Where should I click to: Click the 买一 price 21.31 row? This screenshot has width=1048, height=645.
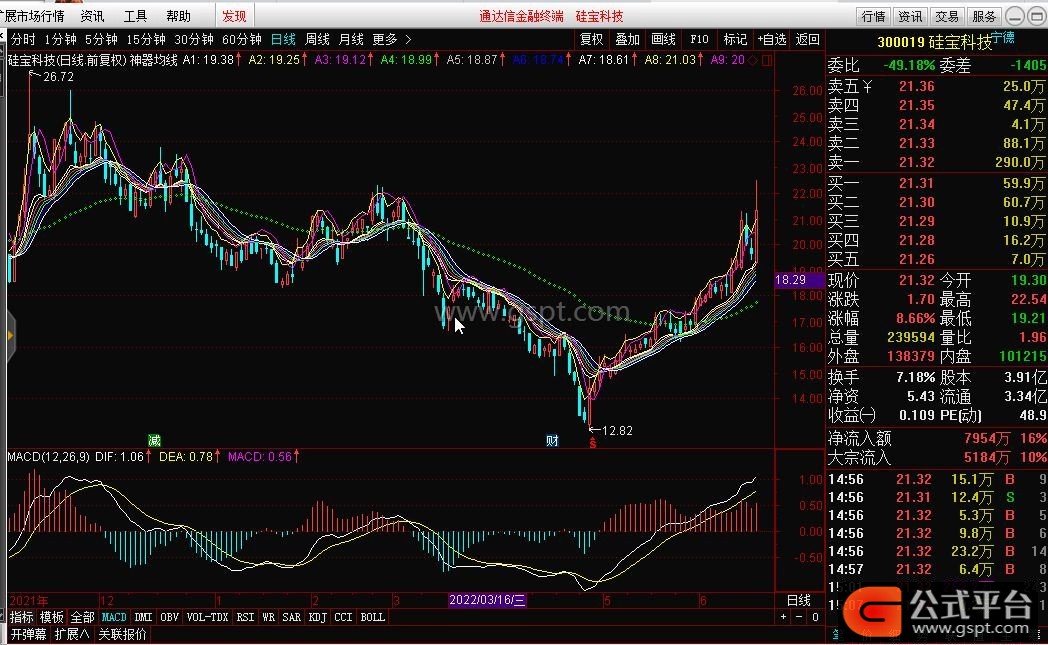pos(936,183)
